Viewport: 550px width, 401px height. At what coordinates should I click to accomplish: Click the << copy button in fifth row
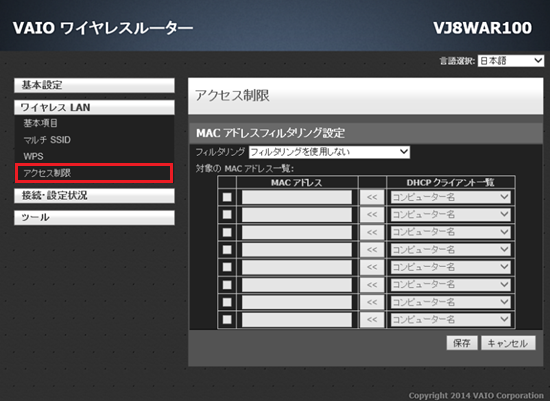point(372,267)
